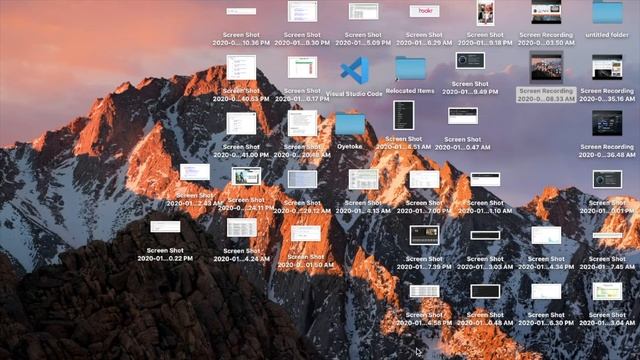Select Screen Shot ending 28.12 AM
Image resolution: width=640 pixels, height=360 pixels.
click(302, 179)
